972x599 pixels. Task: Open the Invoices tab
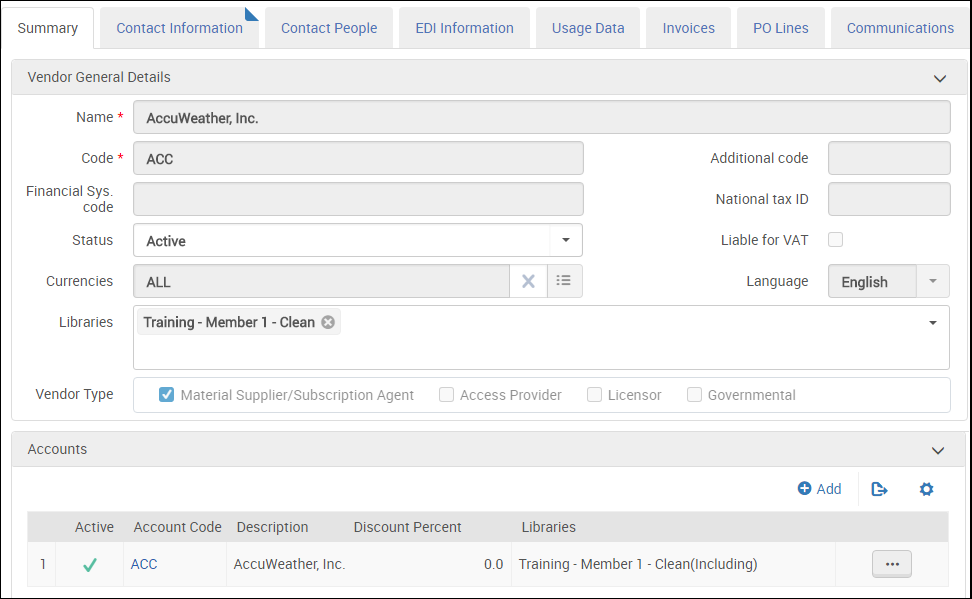click(688, 28)
